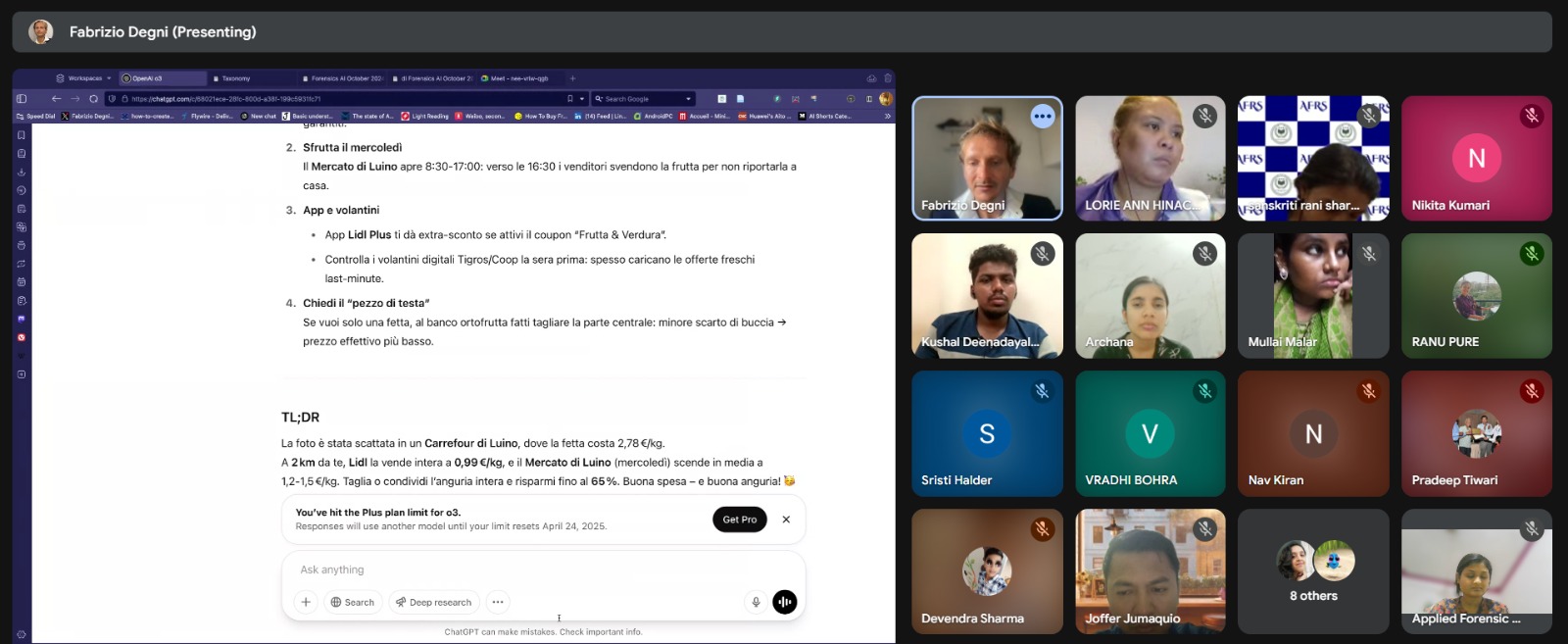Open the New chat bookmark

259,116
